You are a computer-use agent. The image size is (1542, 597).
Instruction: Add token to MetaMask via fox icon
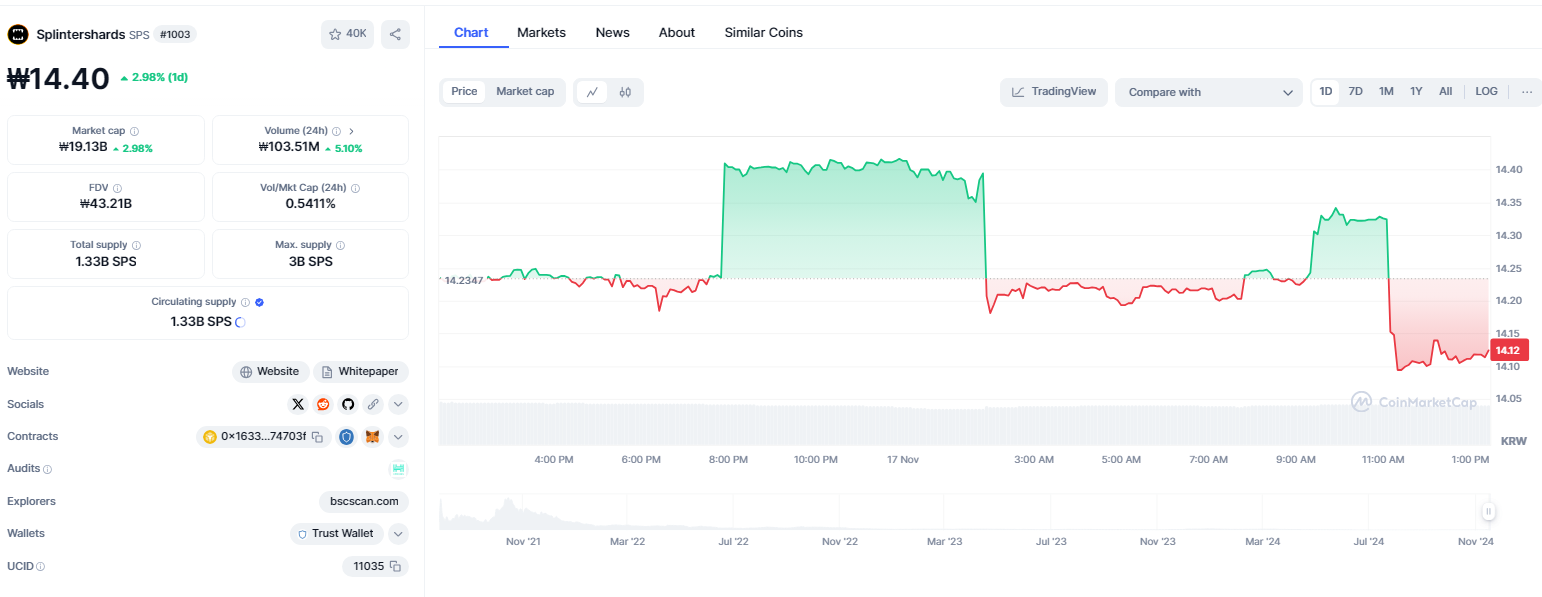click(x=372, y=437)
